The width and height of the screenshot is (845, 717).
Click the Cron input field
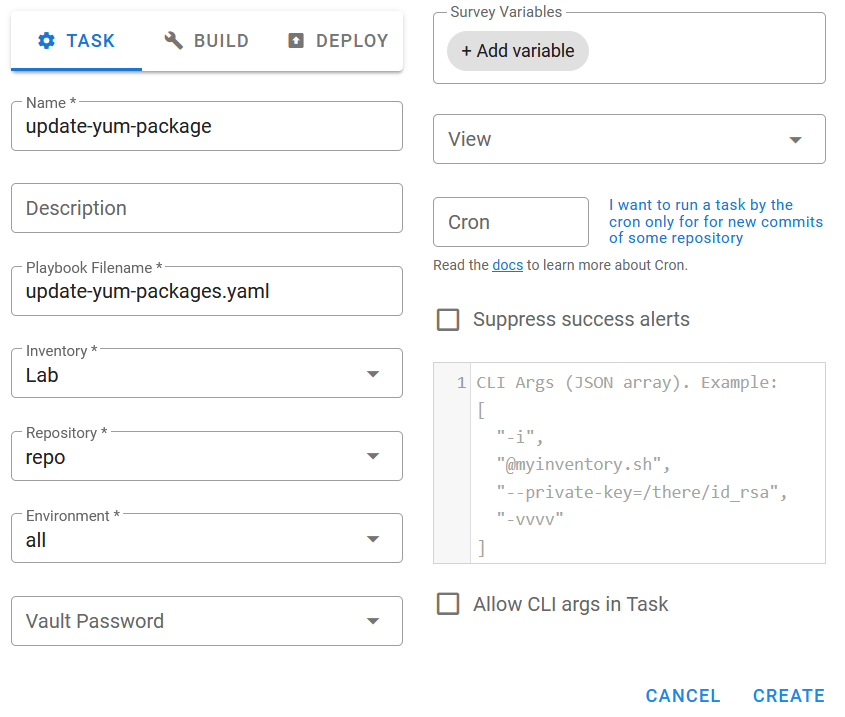tap(511, 222)
